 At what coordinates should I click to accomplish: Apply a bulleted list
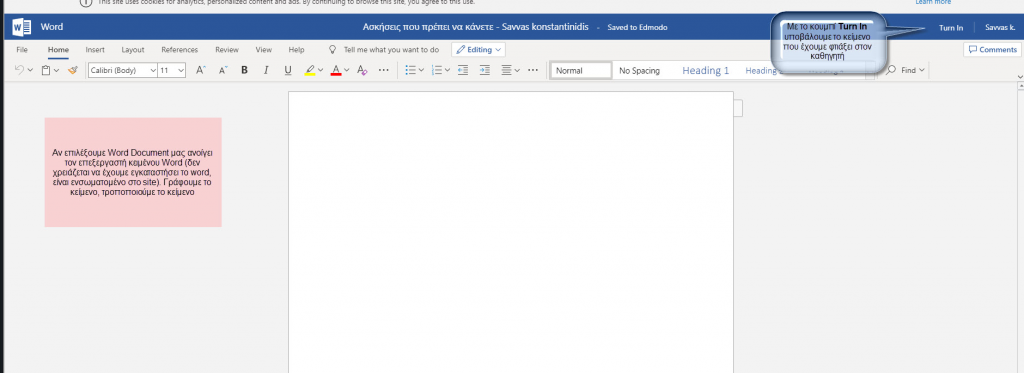[x=411, y=70]
